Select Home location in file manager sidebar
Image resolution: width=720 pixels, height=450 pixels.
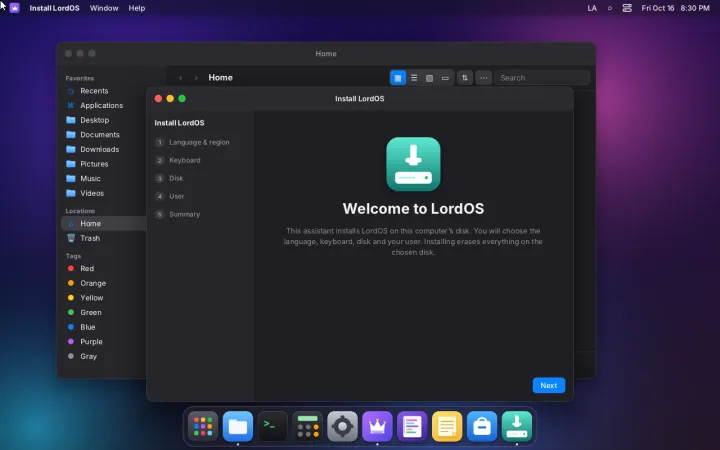click(x=104, y=224)
